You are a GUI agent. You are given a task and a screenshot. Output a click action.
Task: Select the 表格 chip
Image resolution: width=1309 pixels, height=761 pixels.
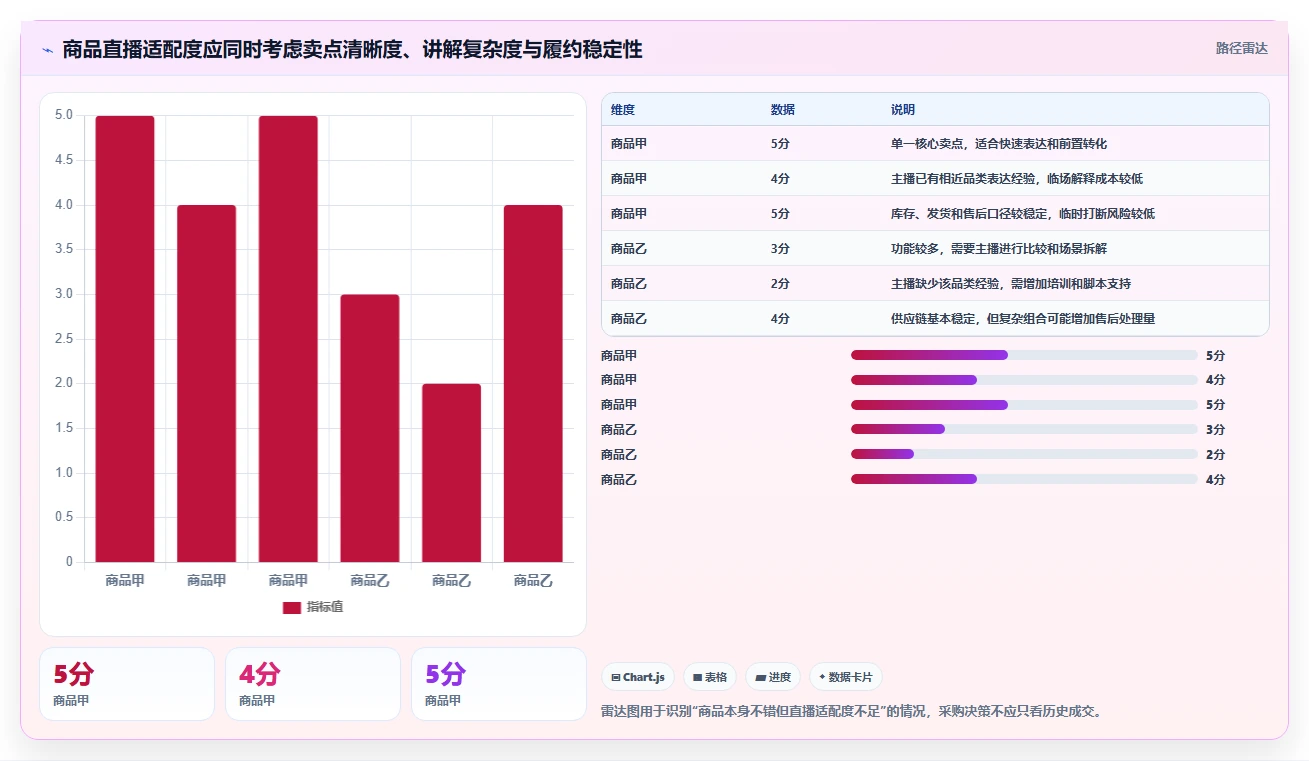tap(709, 677)
